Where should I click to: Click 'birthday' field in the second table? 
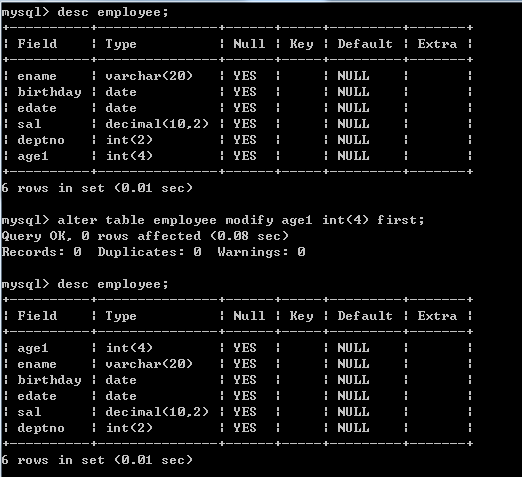click(49, 380)
